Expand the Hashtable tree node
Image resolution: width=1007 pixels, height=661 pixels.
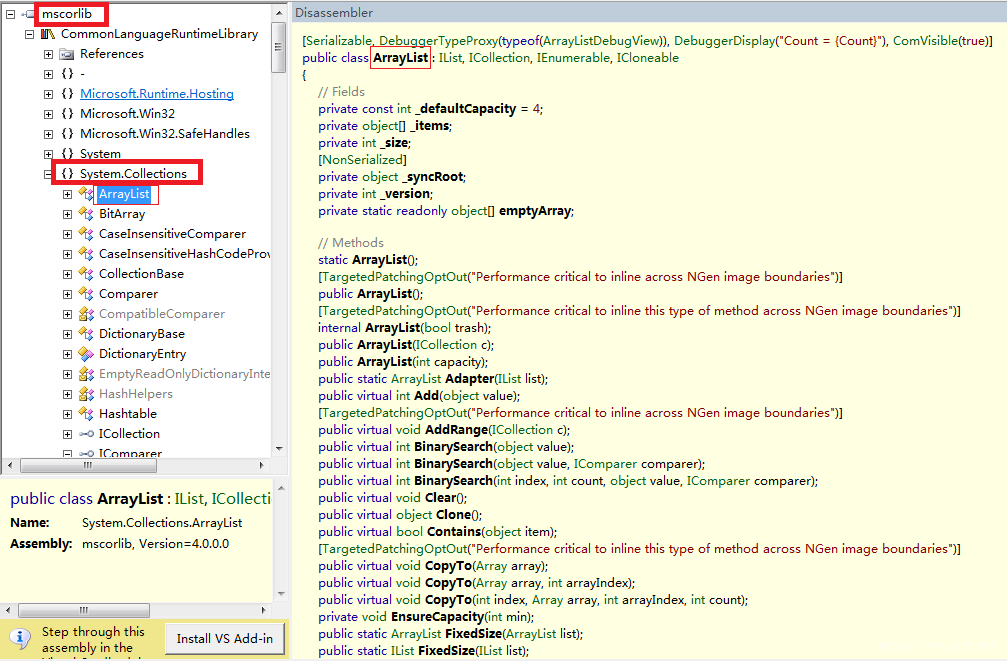(x=67, y=414)
